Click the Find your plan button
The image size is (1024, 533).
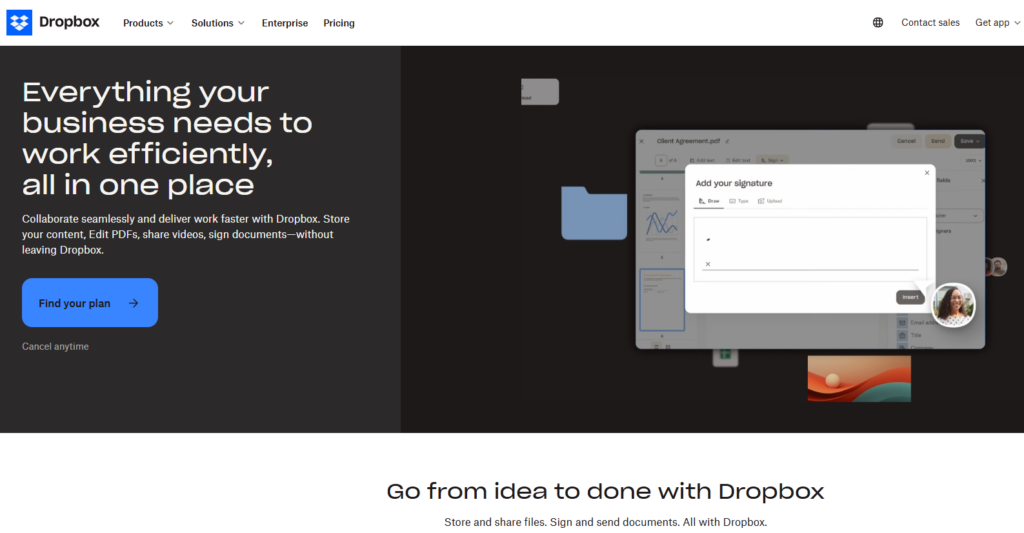90,302
